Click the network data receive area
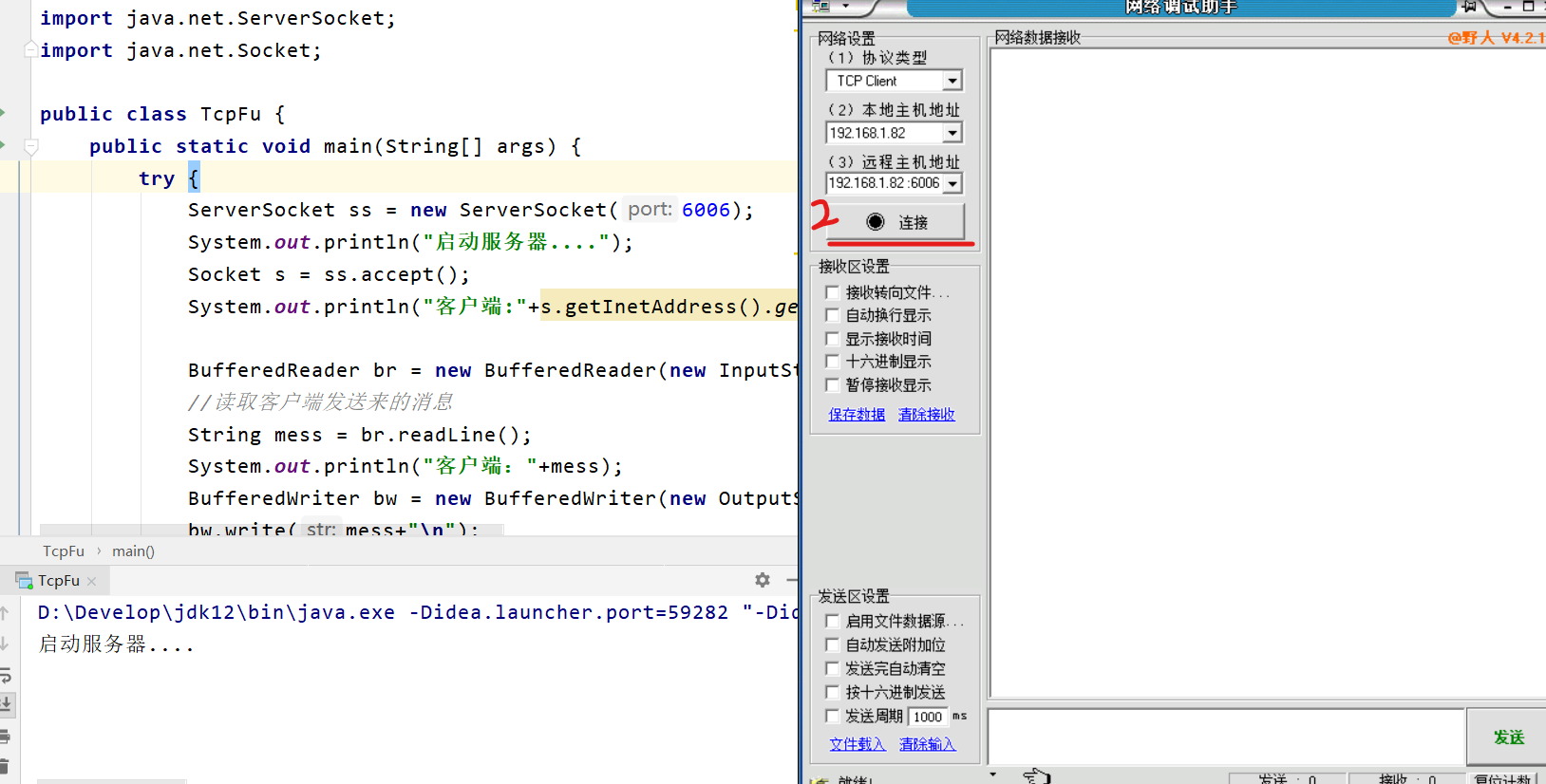Screen dimensions: 1546x784 [1268, 373]
